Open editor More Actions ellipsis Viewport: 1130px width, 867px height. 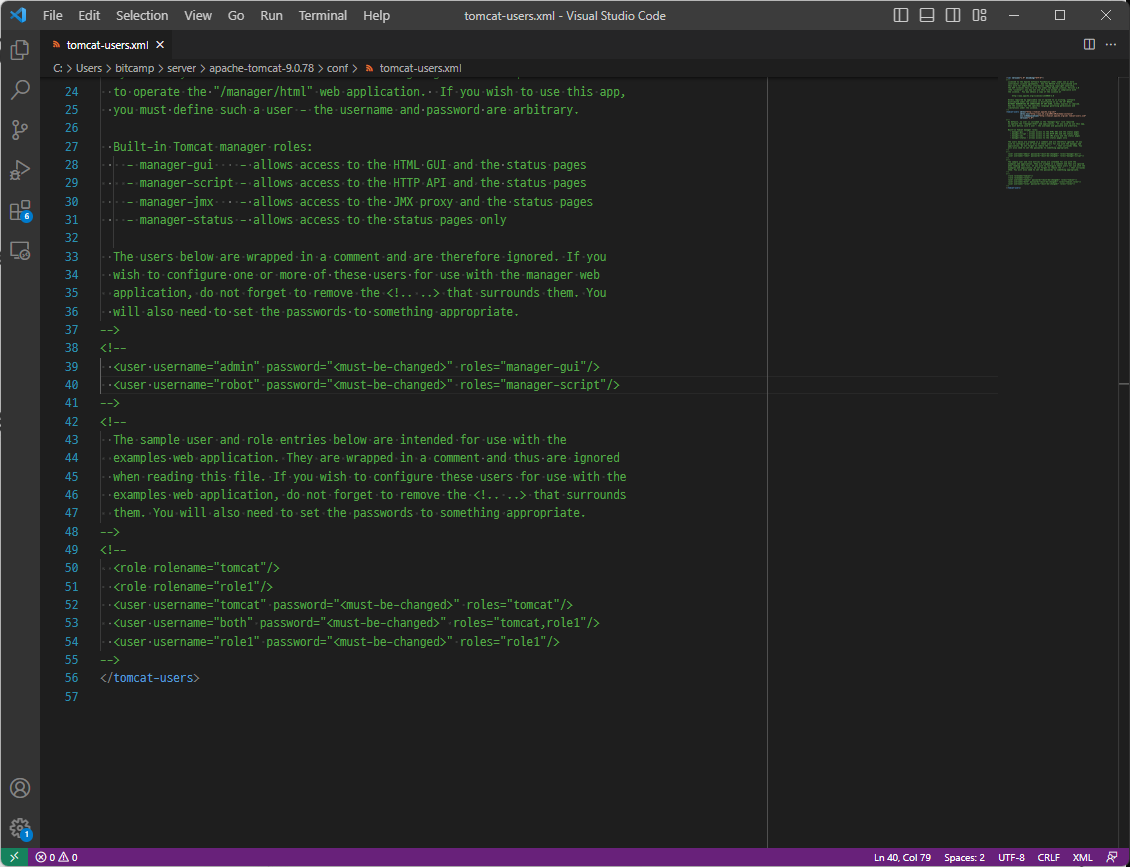click(1111, 45)
